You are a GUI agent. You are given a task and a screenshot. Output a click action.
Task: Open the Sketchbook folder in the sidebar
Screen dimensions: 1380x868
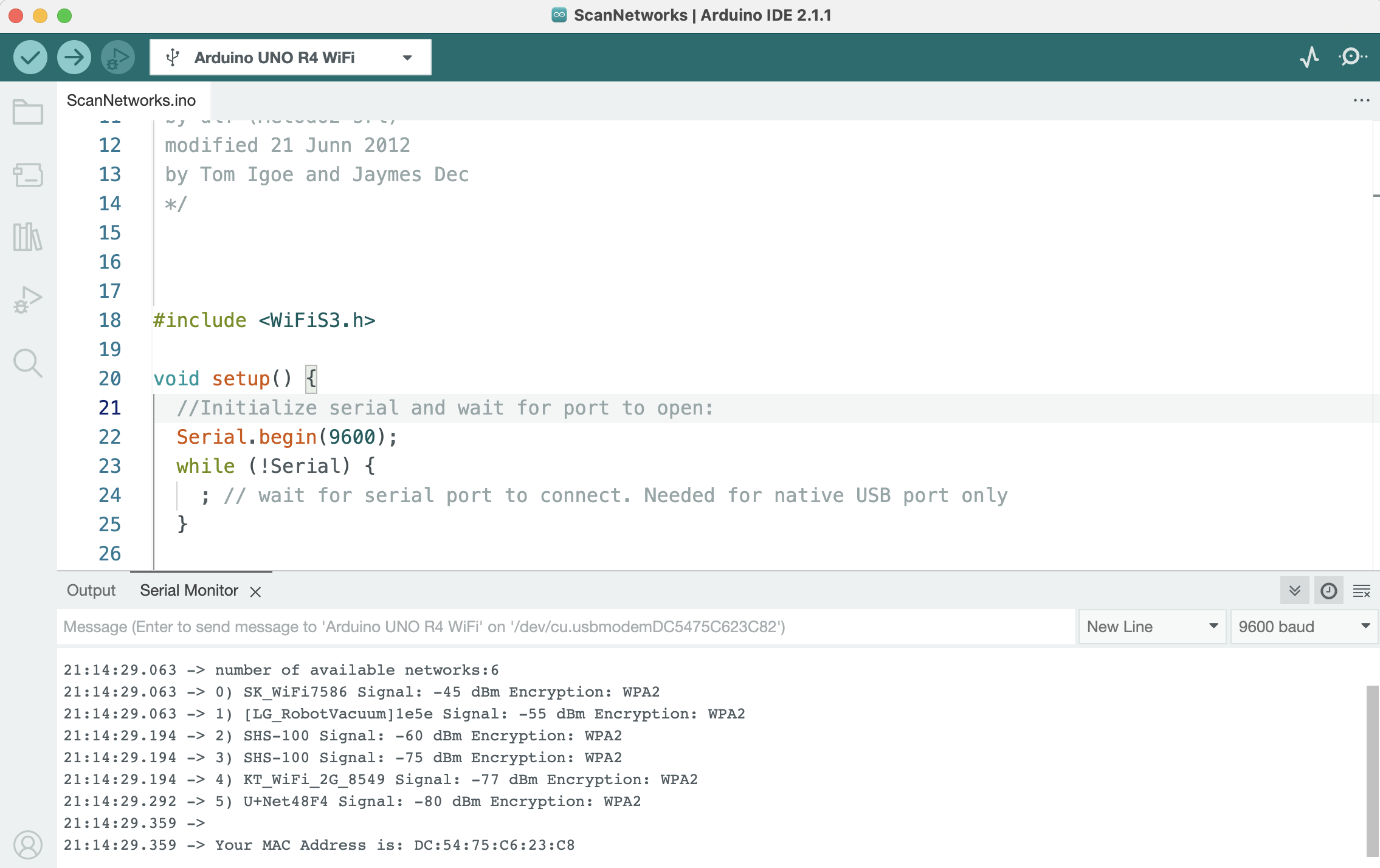point(27,112)
